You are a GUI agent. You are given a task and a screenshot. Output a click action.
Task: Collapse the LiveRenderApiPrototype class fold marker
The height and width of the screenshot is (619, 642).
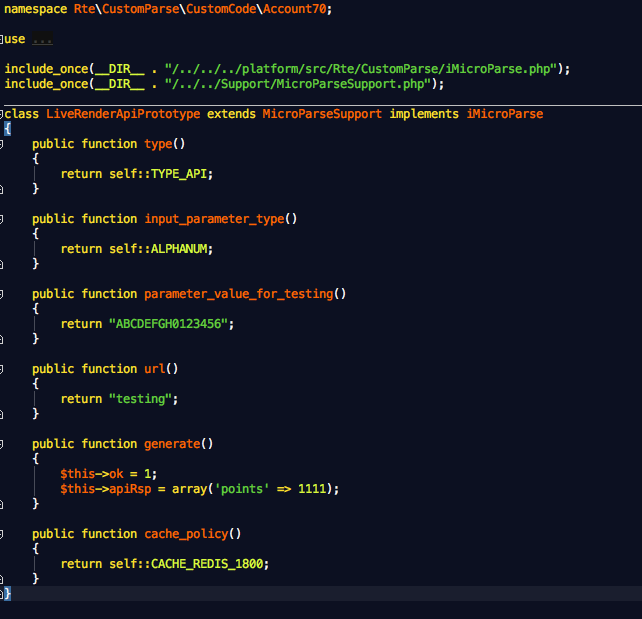[x=3, y=114]
